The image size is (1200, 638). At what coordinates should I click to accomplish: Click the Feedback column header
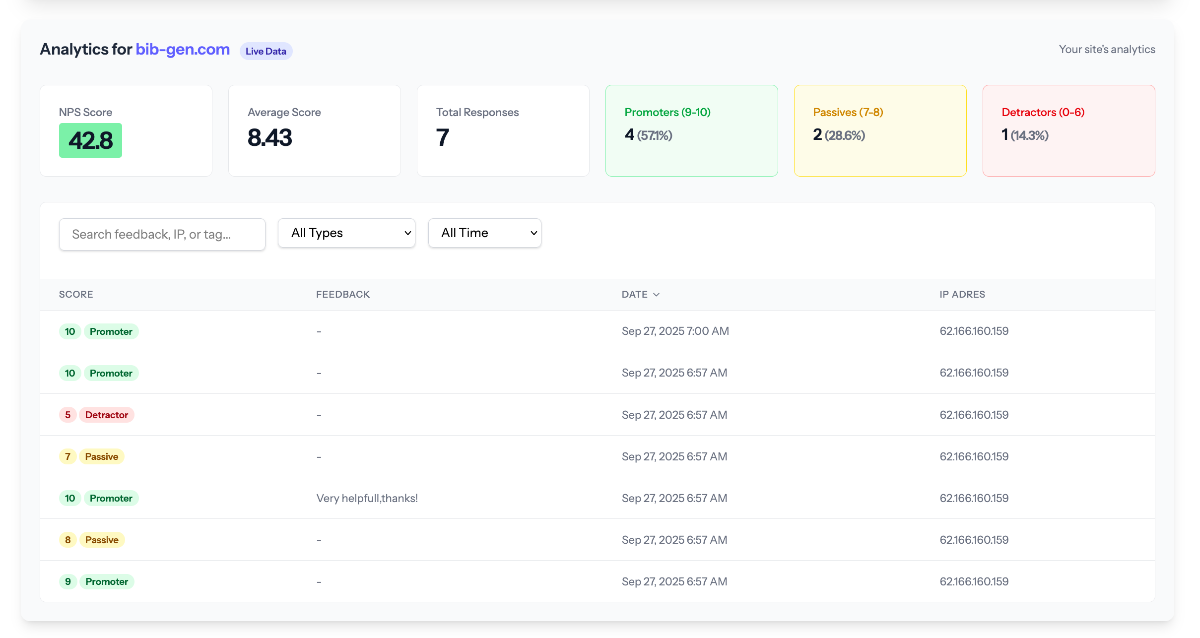(x=343, y=295)
